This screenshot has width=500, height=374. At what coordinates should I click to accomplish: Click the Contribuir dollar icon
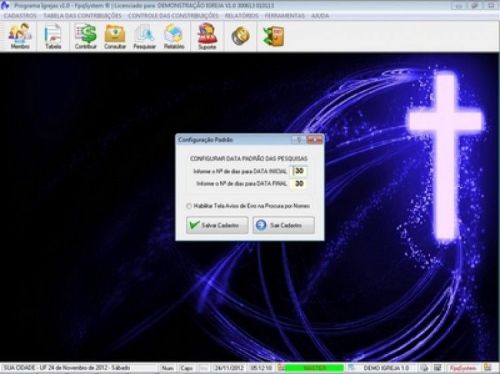click(x=86, y=36)
